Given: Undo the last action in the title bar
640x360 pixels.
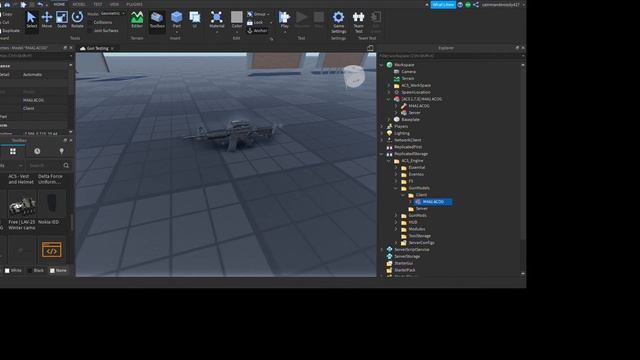Looking at the screenshot, I should 40,4.
